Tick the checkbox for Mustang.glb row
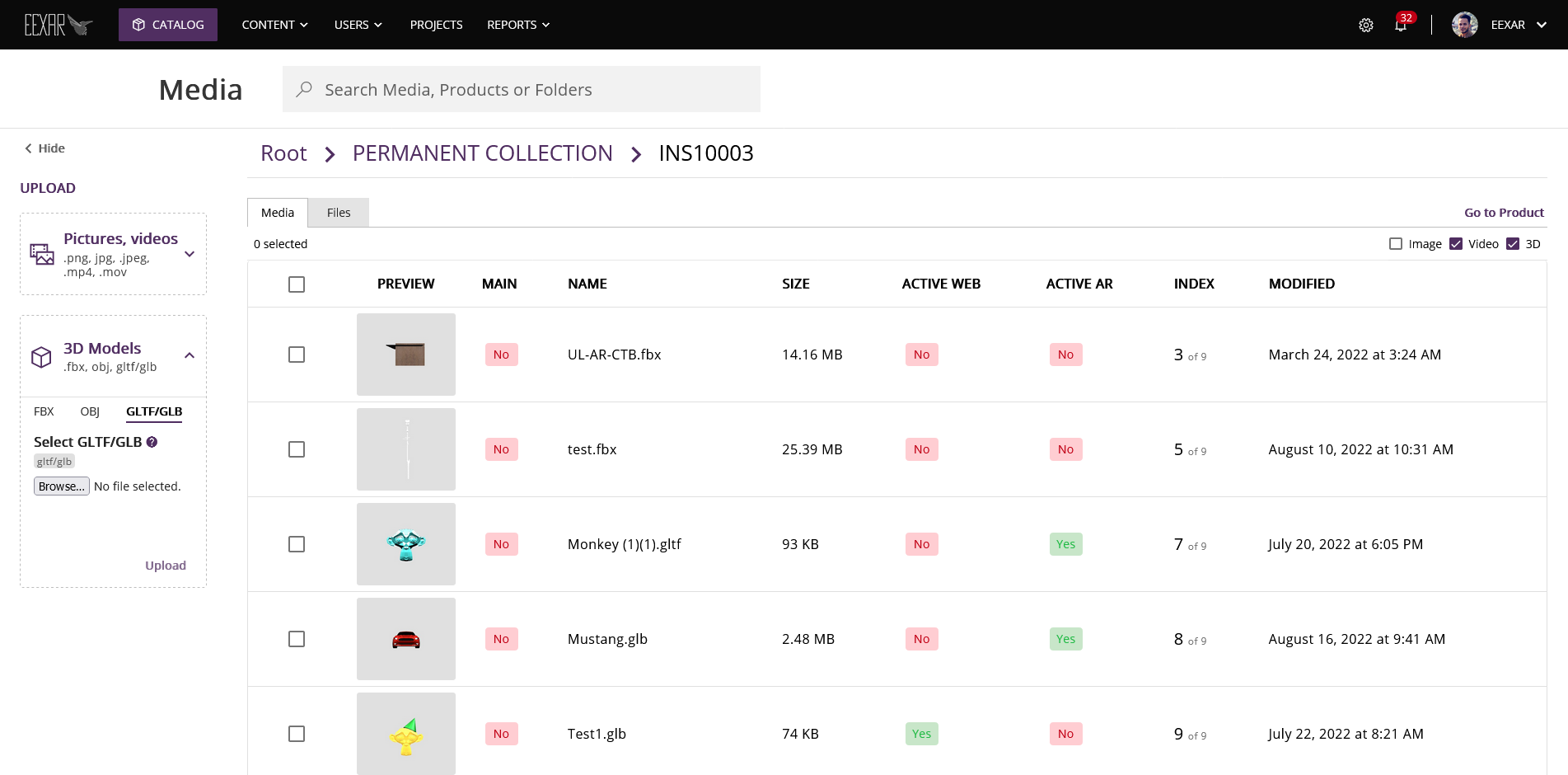Viewport: 1568px width, 775px height. [297, 639]
